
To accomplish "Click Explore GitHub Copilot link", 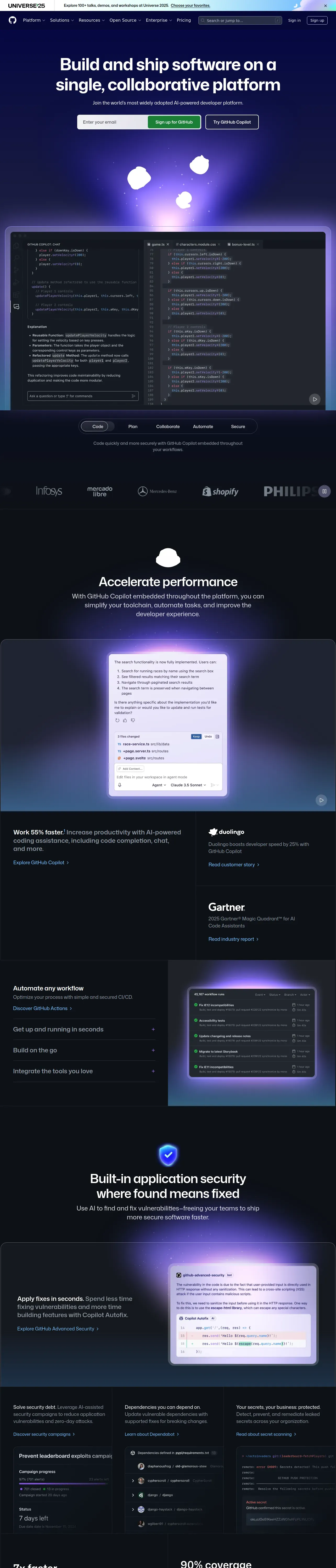I will click(x=41, y=862).
